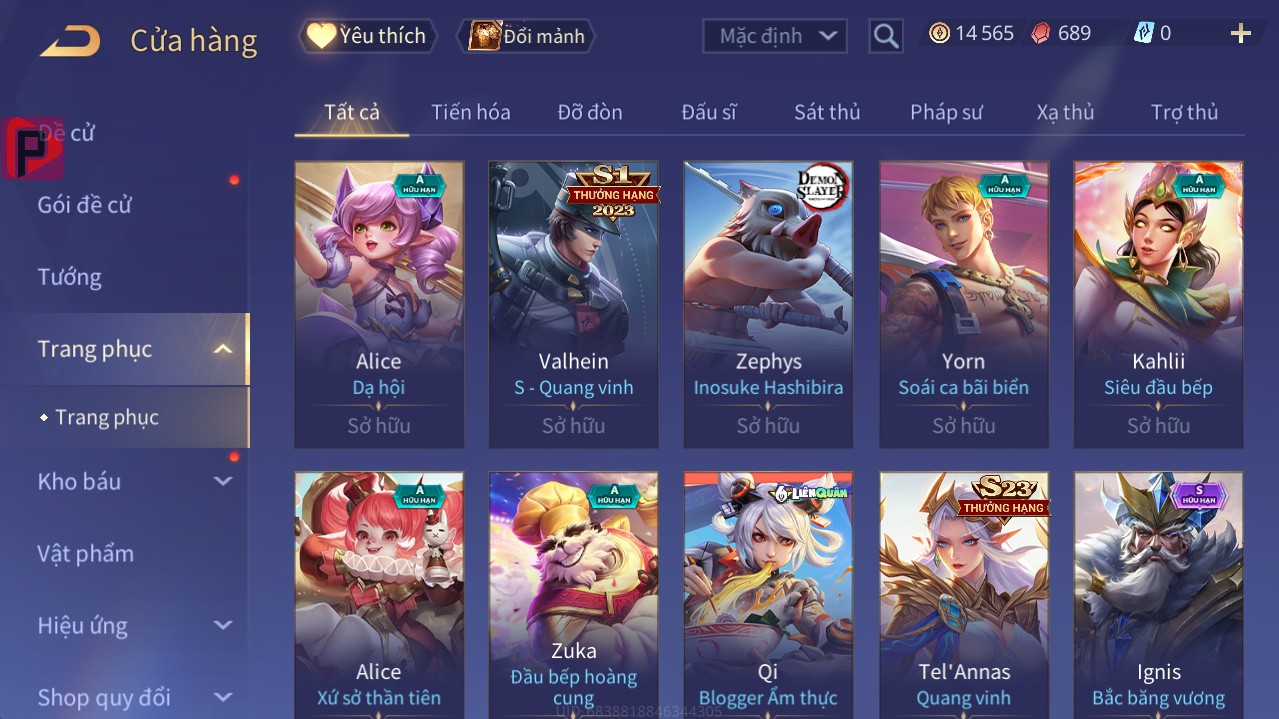Viewport: 1279px width, 719px height.
Task: Open the Mặc định sort dropdown
Action: [775, 36]
